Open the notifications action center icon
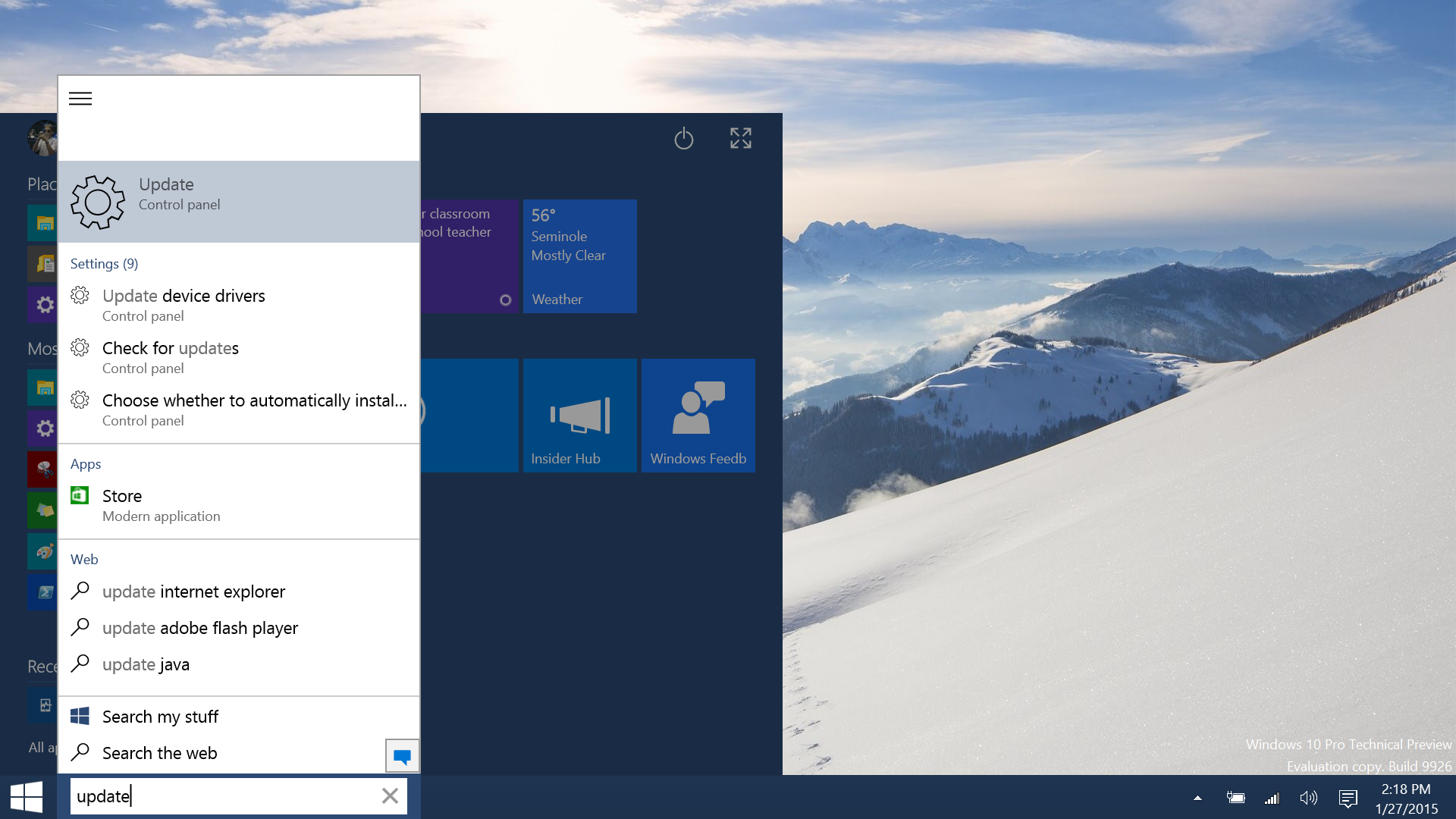 pyautogui.click(x=1348, y=798)
